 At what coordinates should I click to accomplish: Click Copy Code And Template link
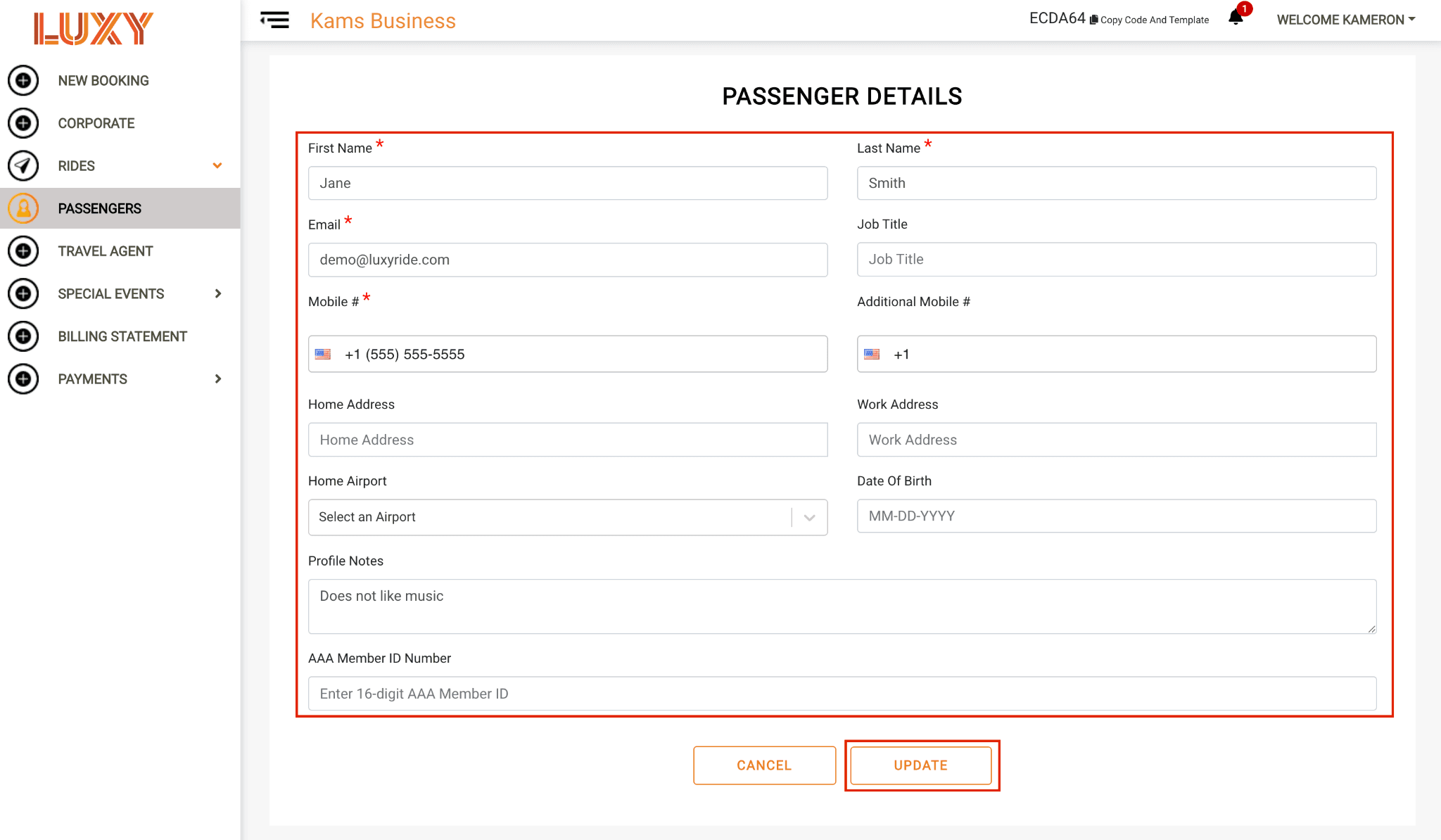click(1155, 20)
